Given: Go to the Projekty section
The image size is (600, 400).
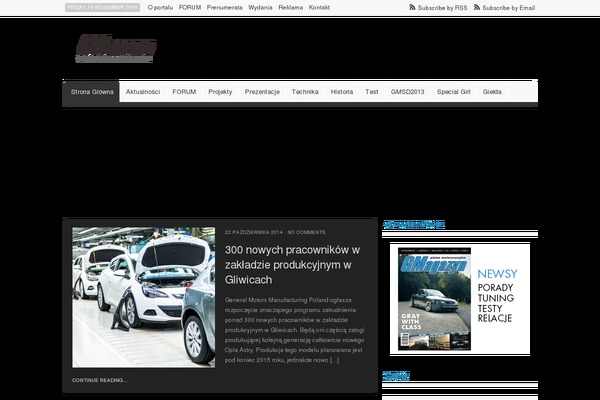Looking at the screenshot, I should (220, 92).
